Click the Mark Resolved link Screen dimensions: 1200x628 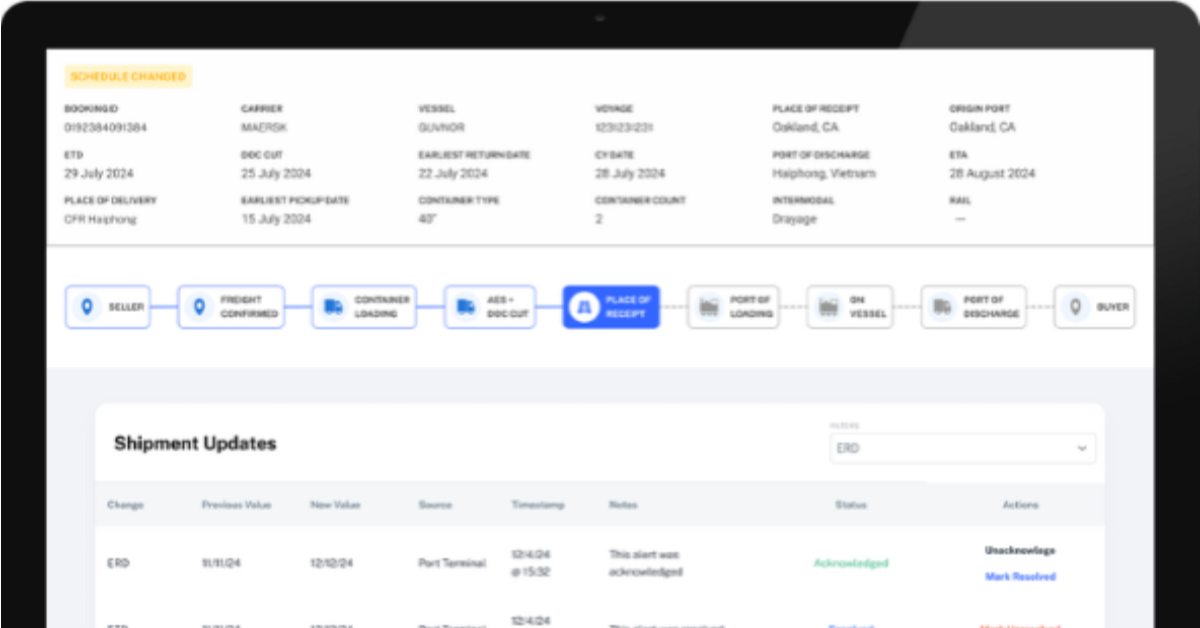[x=1020, y=576]
